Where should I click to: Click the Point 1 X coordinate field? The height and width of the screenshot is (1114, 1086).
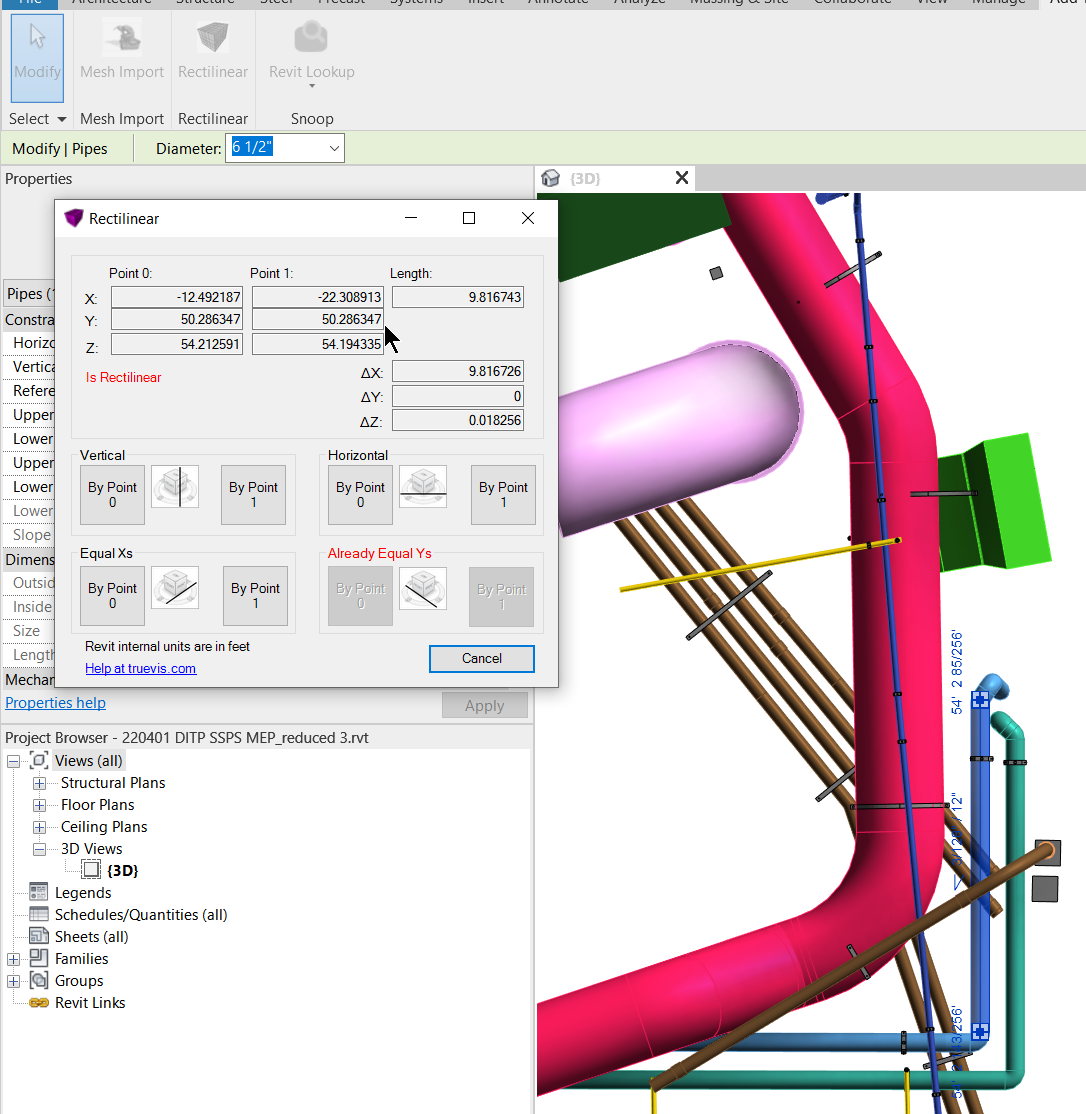coord(317,297)
